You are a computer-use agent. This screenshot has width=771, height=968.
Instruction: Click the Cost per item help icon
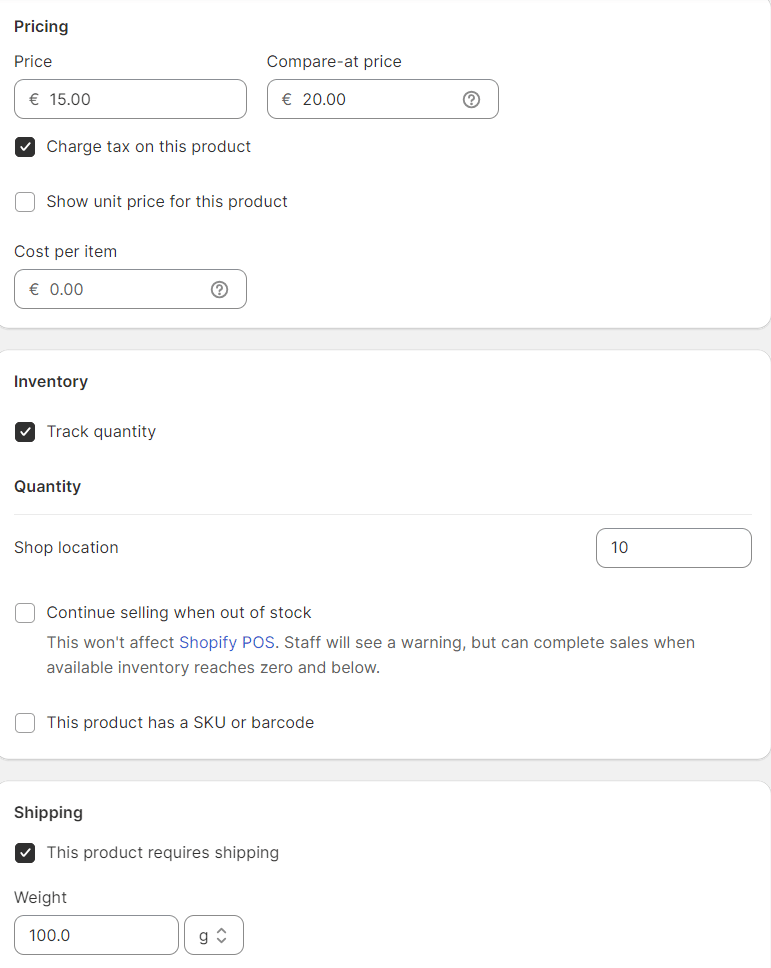(219, 290)
